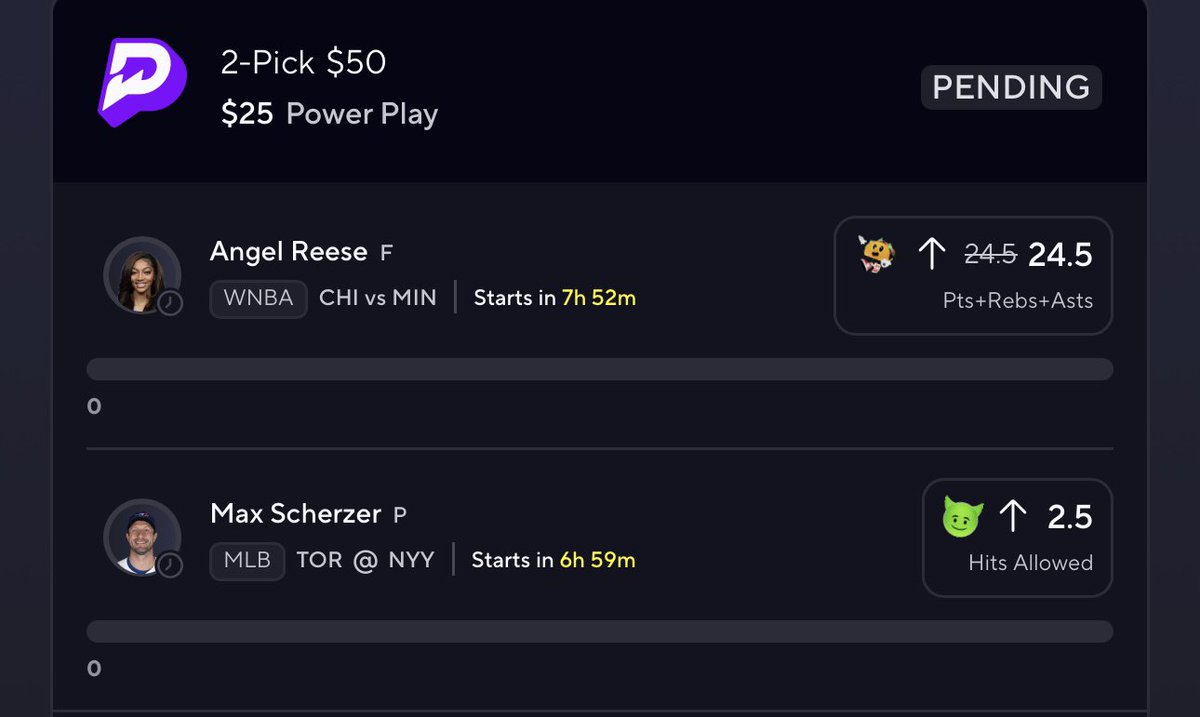The image size is (1200, 717).
Task: Select the MLB league tag
Action: (x=247, y=560)
